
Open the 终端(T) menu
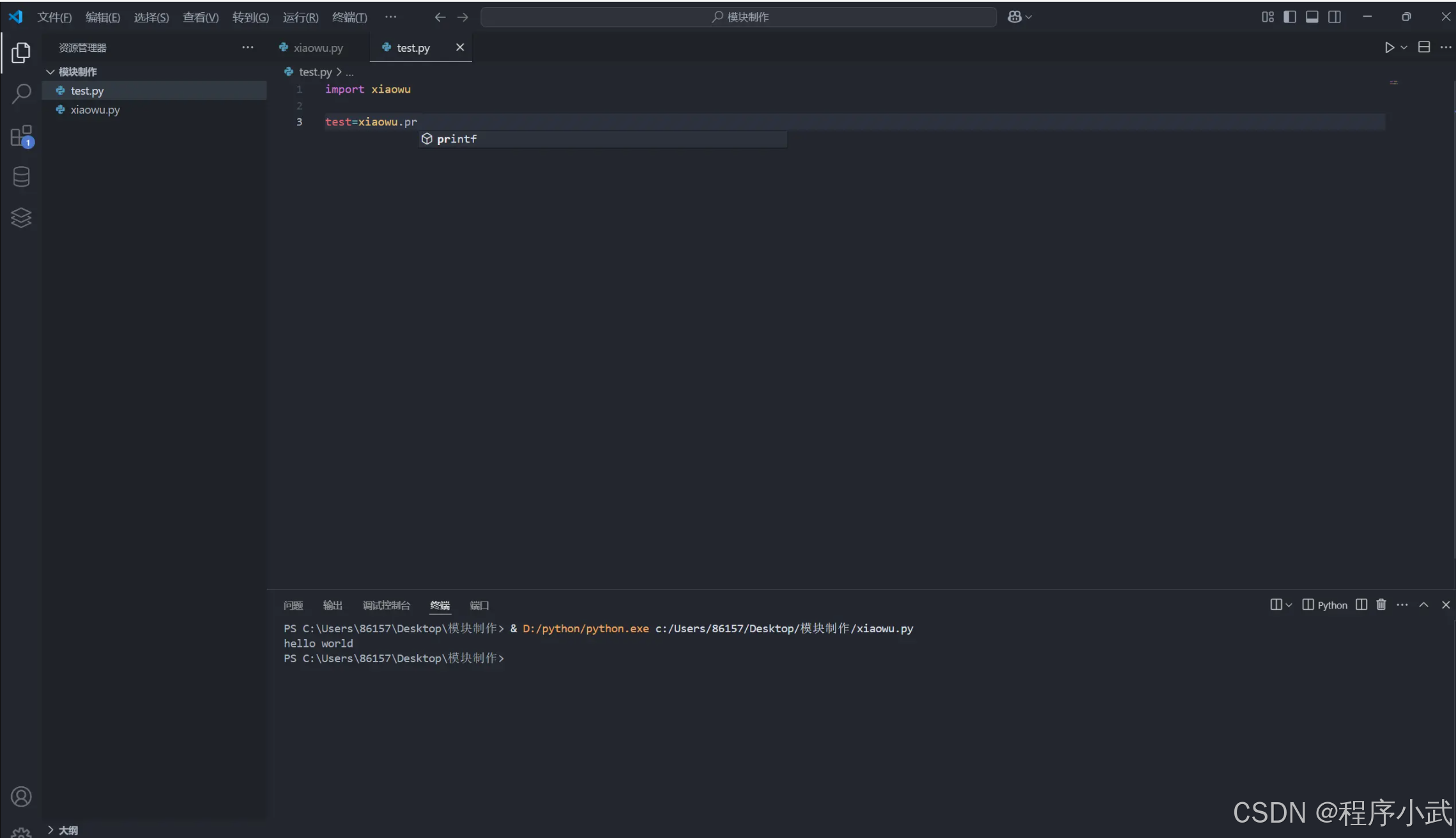(349, 17)
